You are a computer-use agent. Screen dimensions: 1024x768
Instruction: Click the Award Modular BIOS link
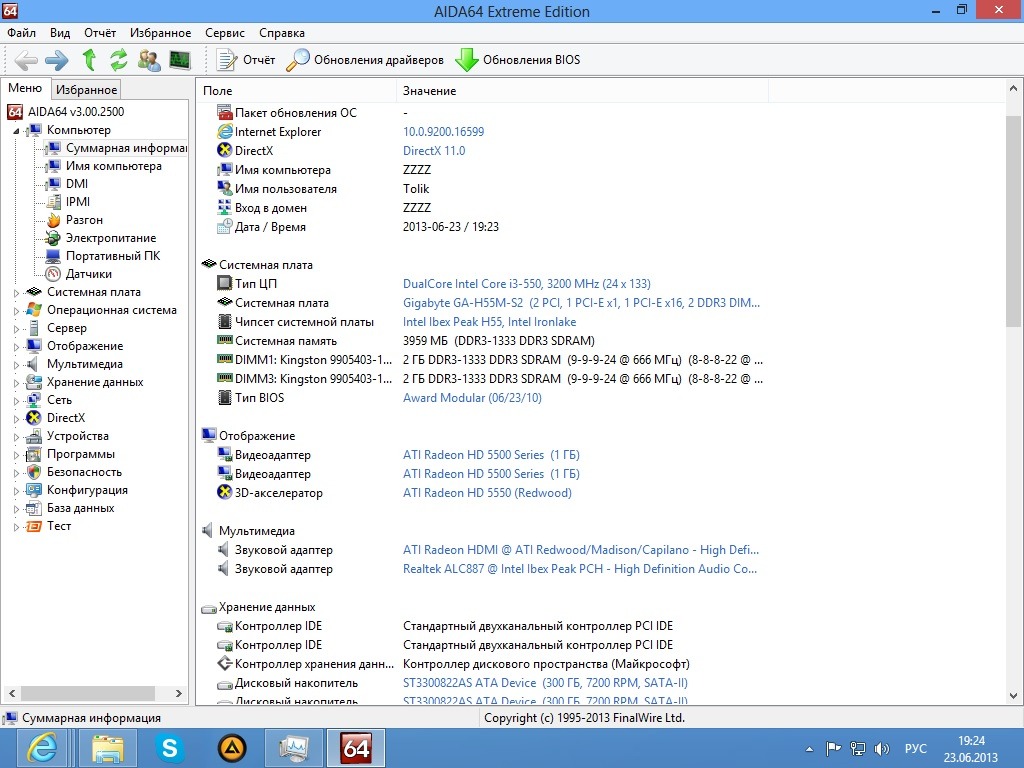pos(472,398)
